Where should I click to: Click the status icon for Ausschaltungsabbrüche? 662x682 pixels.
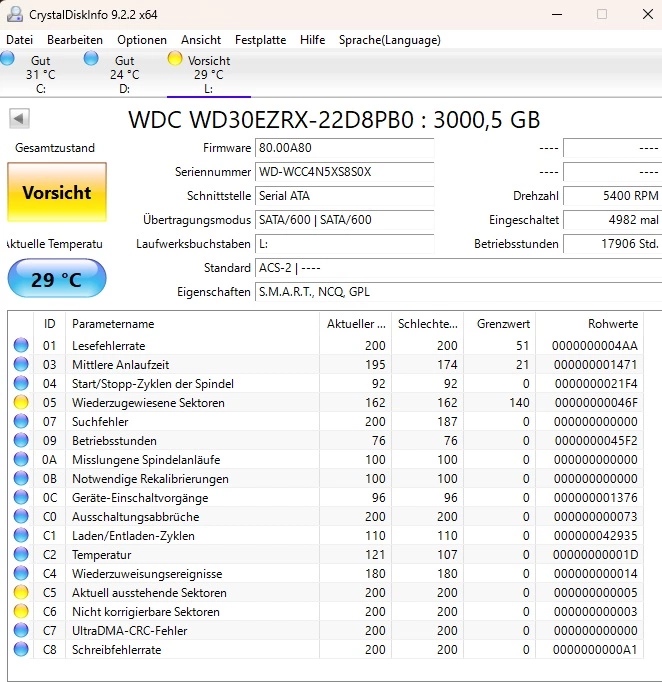(x=21, y=516)
